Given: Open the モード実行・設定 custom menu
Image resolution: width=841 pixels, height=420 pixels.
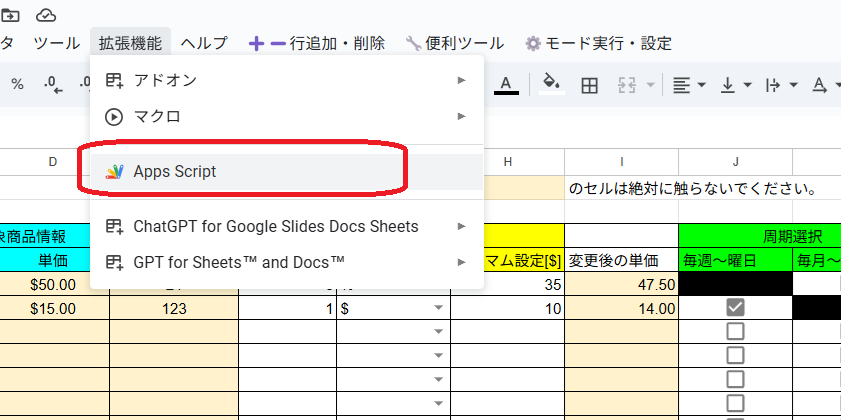Looking at the screenshot, I should pos(599,43).
